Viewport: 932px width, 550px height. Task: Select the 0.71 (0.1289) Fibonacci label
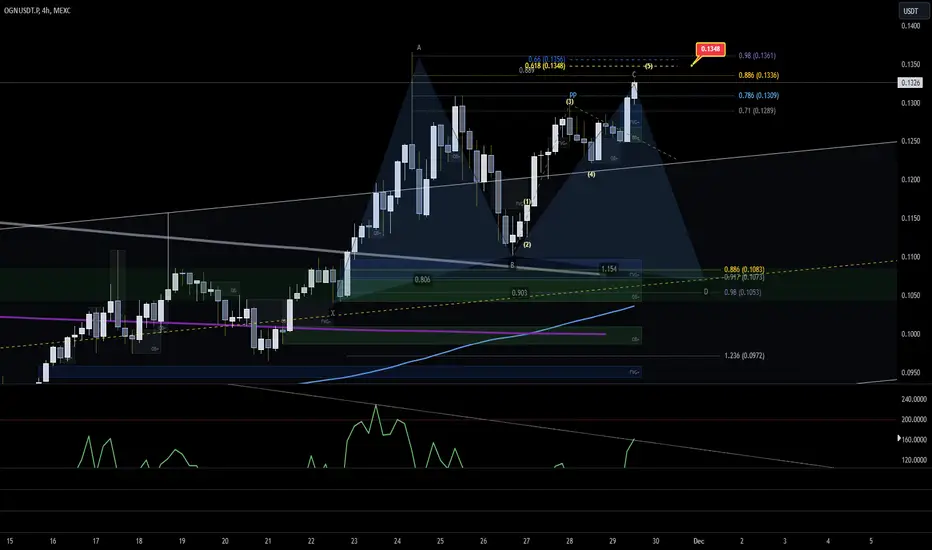757,111
